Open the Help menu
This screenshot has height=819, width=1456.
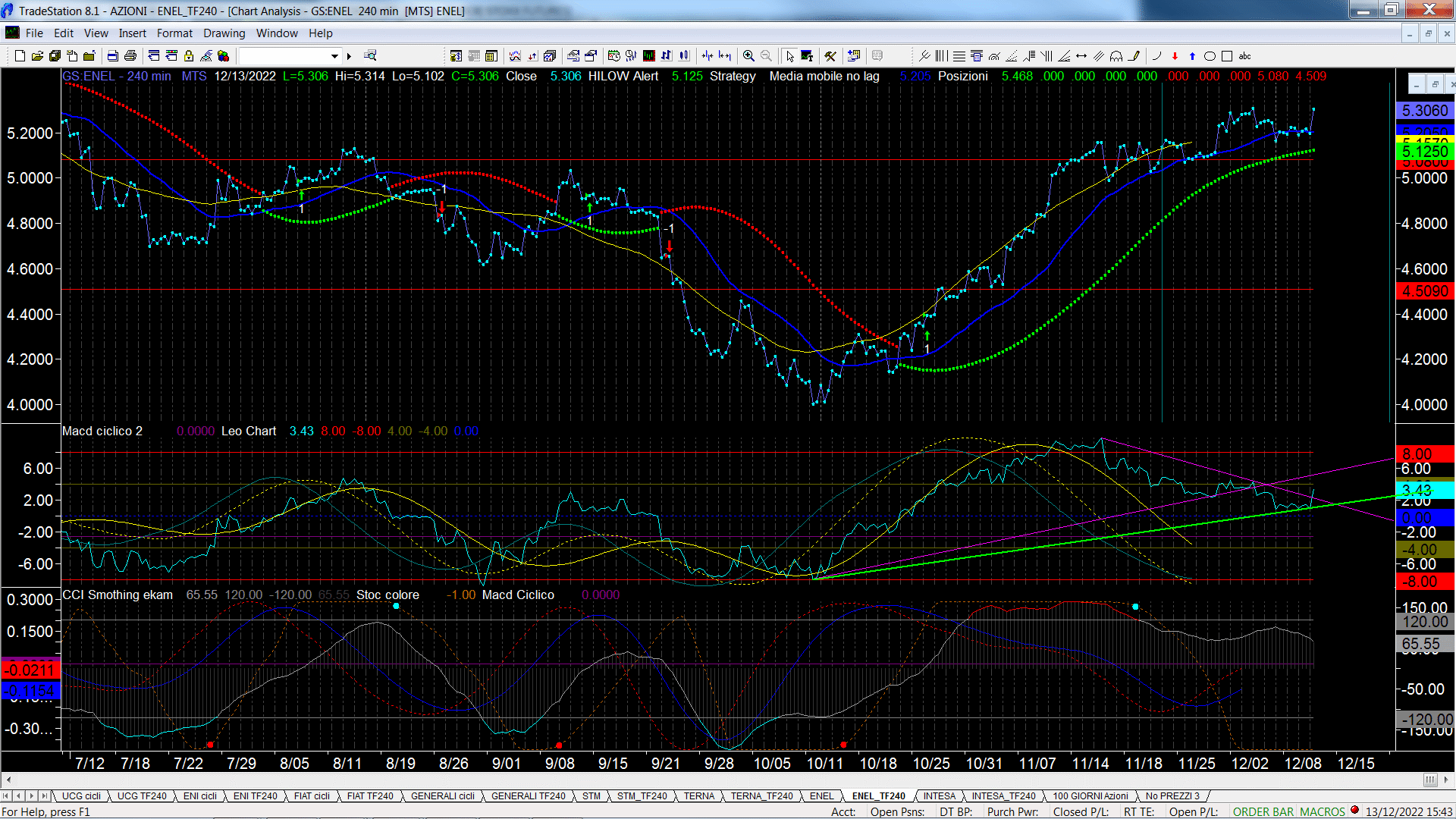coord(321,33)
